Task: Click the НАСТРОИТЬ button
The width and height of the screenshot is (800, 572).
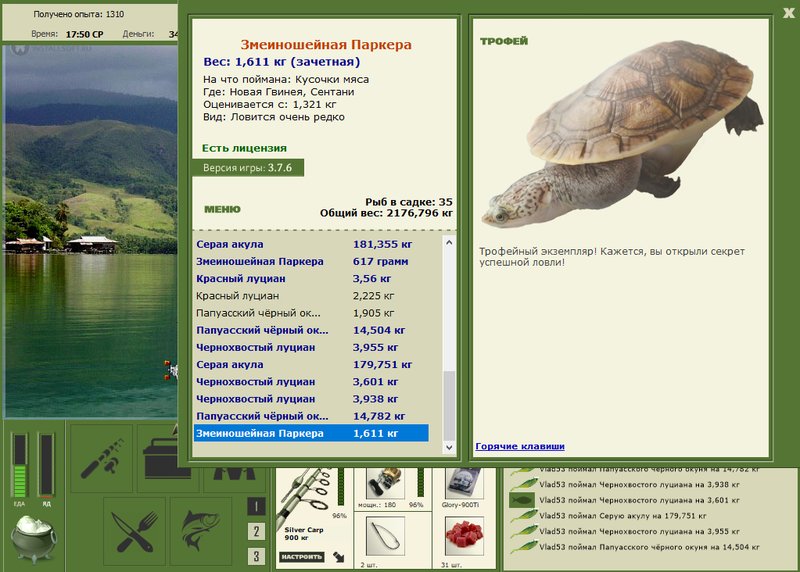Action: point(302,557)
